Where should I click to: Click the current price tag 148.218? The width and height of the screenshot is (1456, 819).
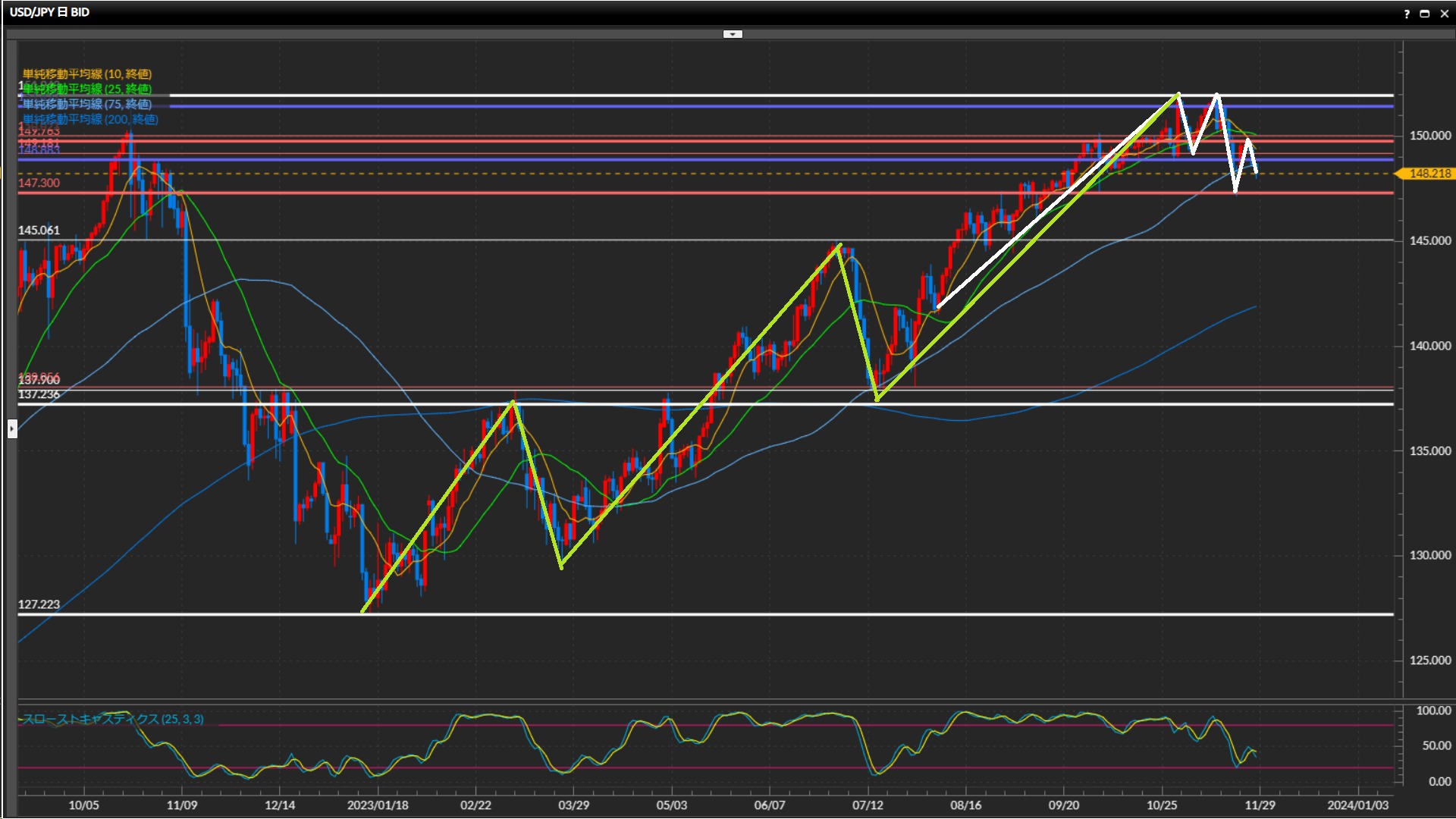[1429, 174]
